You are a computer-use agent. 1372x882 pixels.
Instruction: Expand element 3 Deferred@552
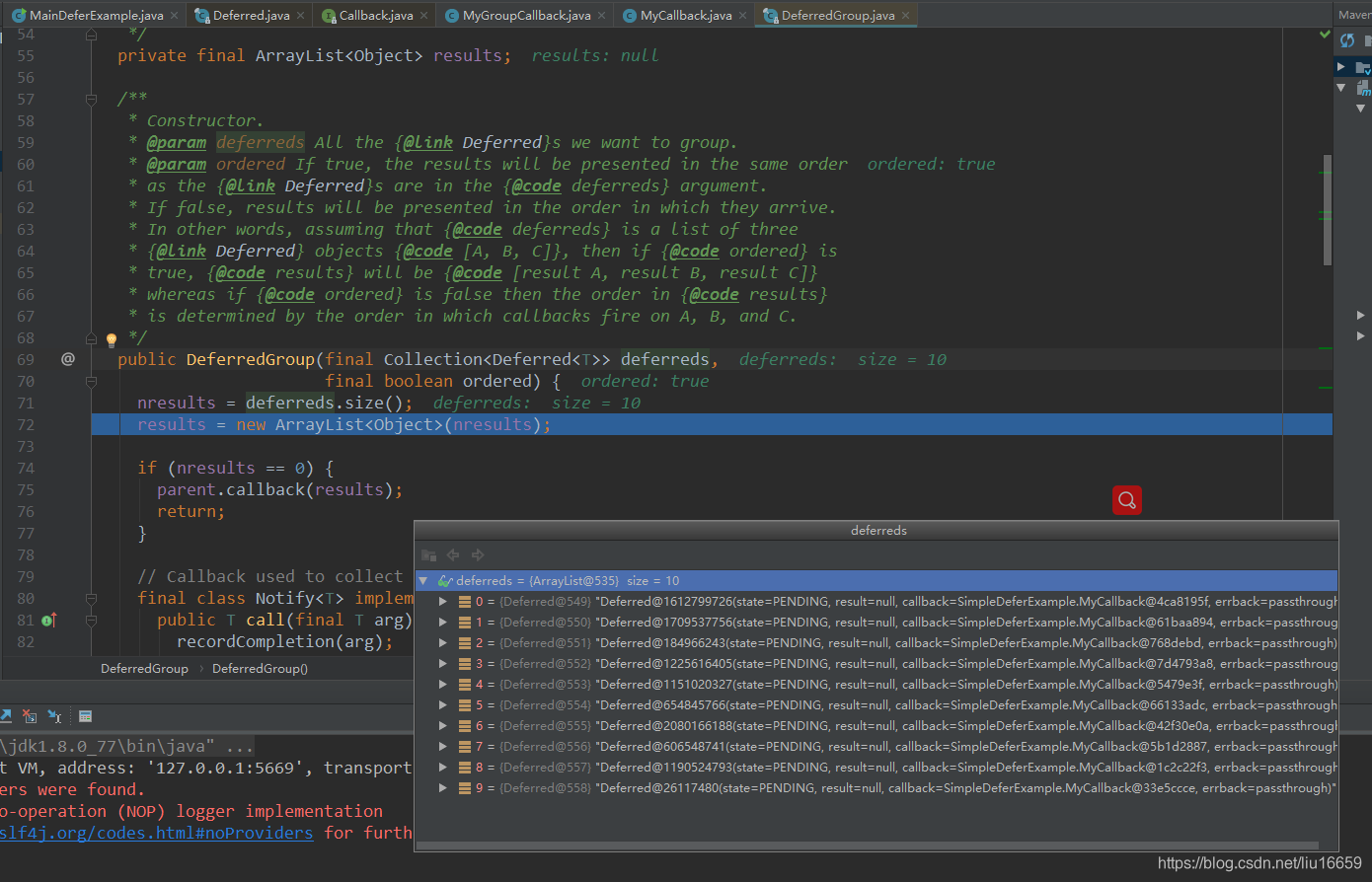[443, 664]
